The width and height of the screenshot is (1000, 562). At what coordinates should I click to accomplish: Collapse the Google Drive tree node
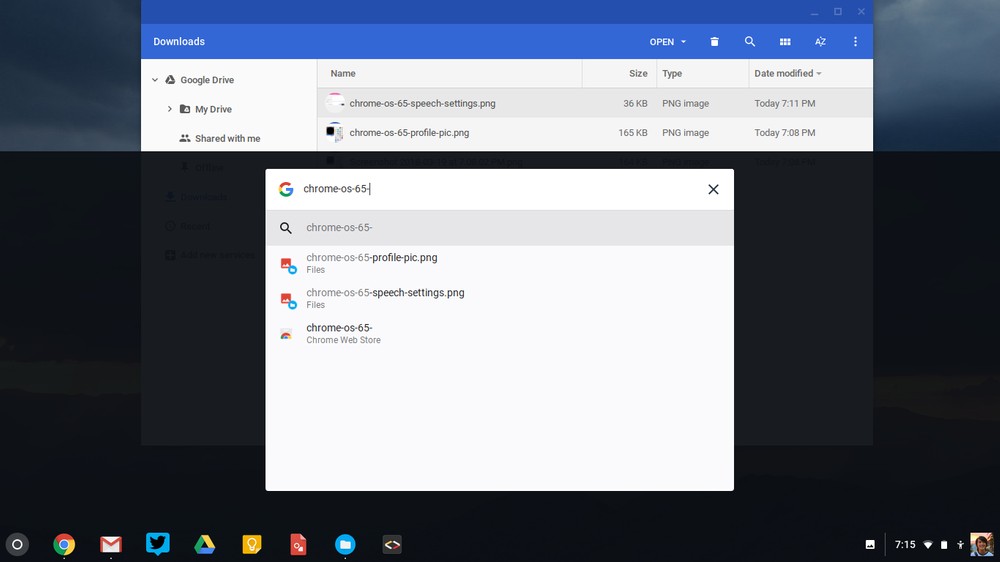click(154, 80)
